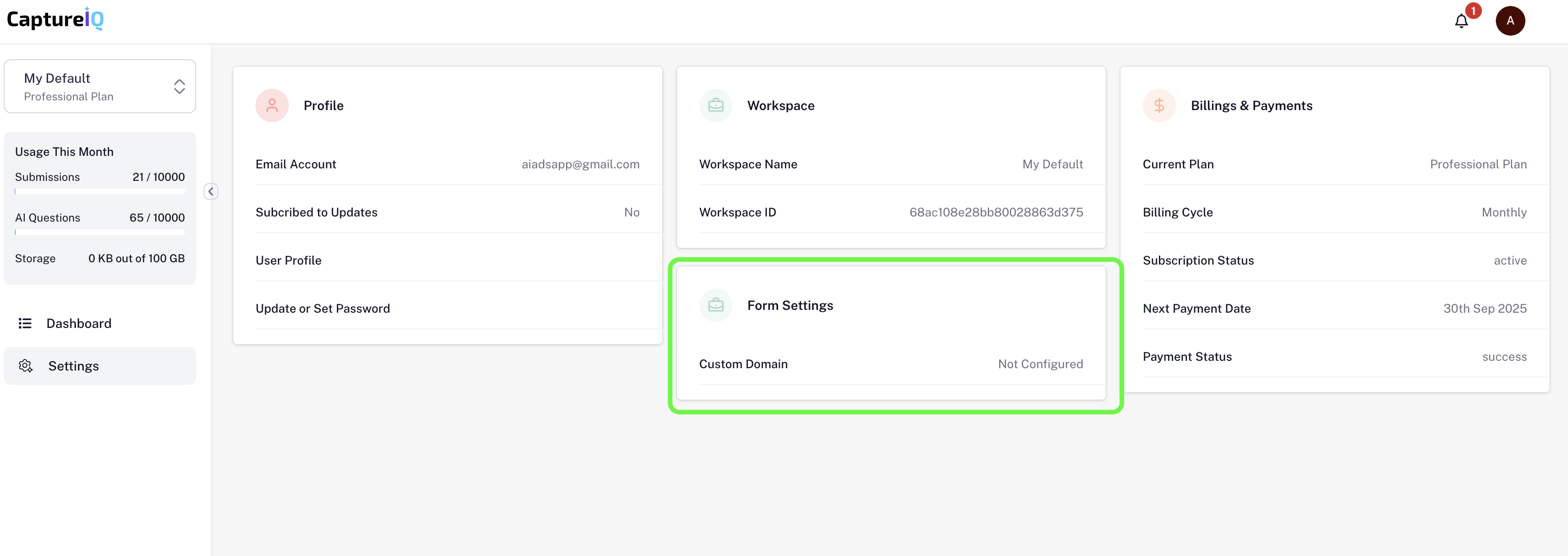The image size is (1568, 556).
Task: Click the Settings gear icon in sidebar
Action: (25, 365)
